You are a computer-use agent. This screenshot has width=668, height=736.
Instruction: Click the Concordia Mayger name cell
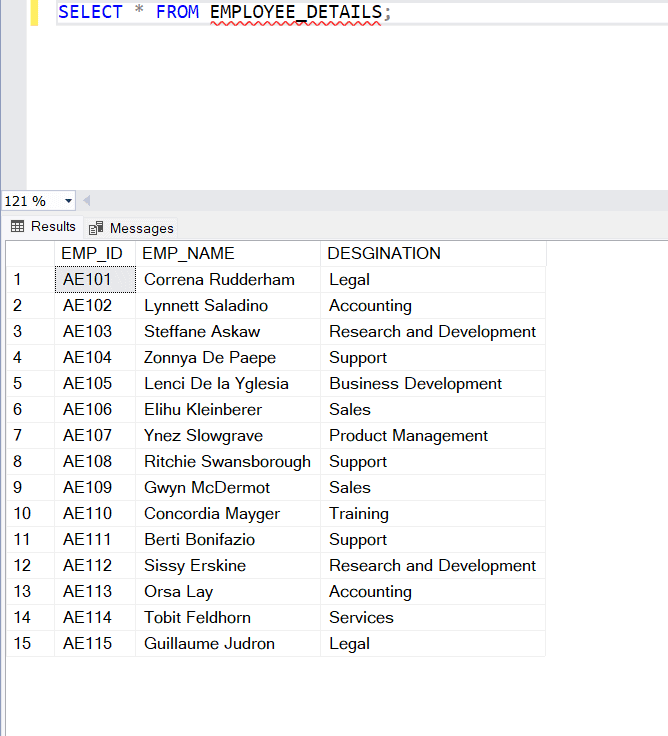228,514
